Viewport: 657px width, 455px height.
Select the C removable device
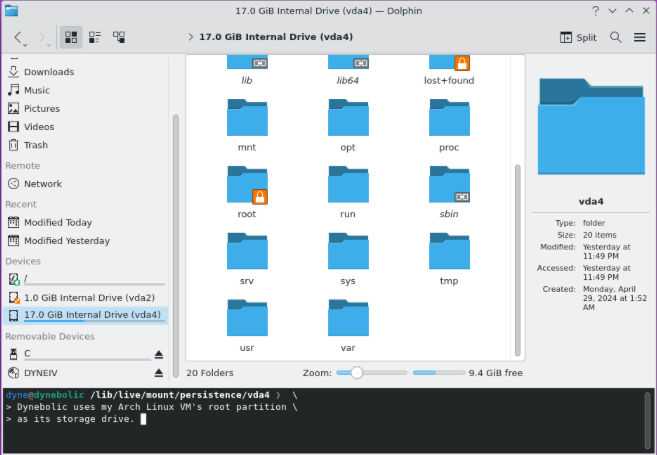click(78, 354)
